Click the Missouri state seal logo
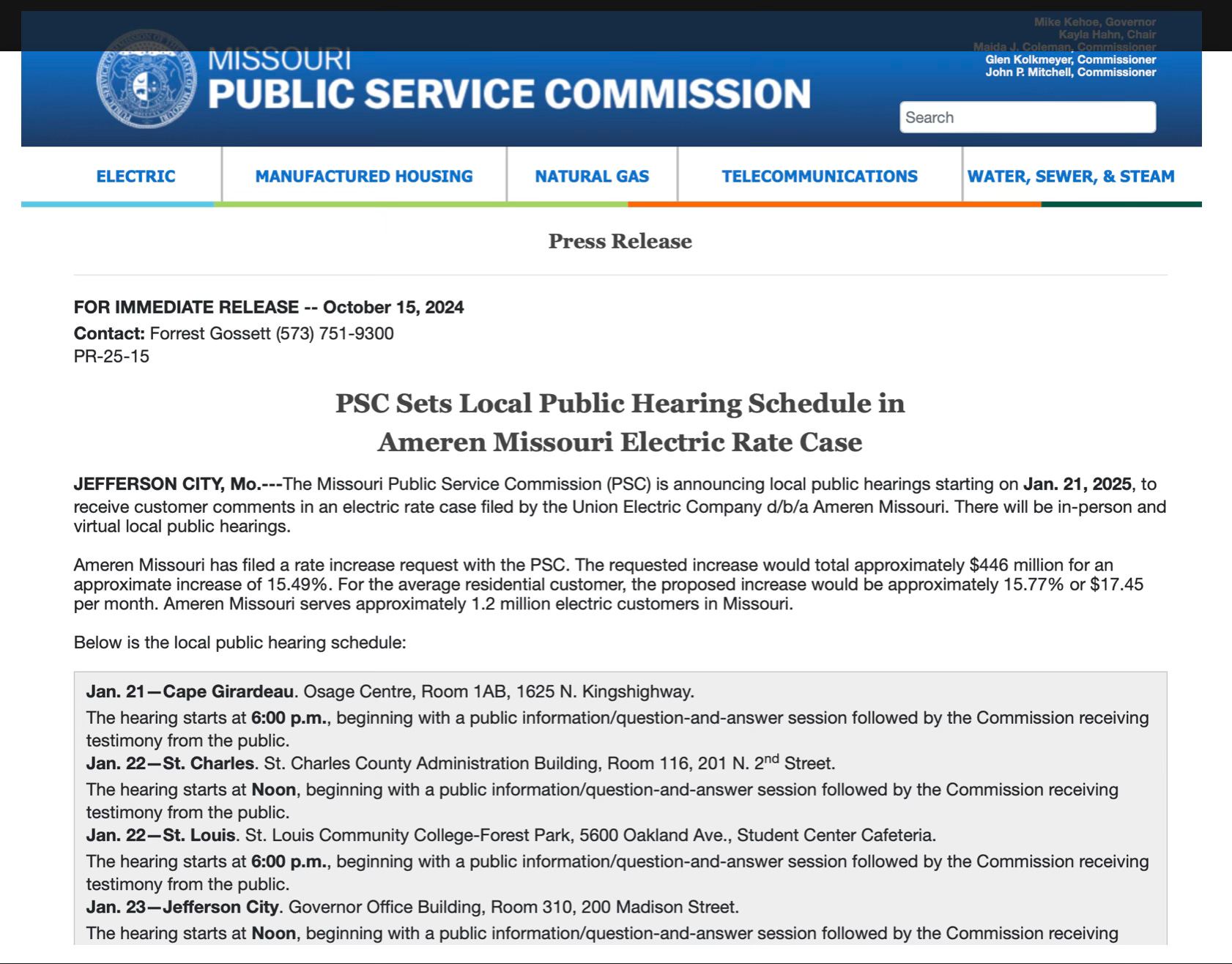Image resolution: width=1232 pixels, height=964 pixels. point(147,79)
